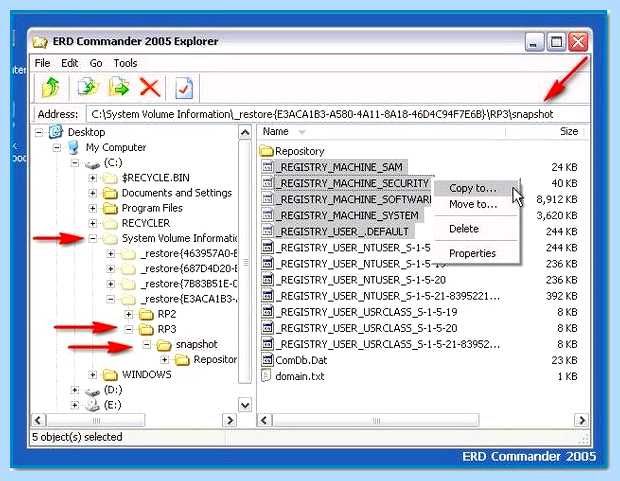Sort by the Size column header

click(547, 131)
